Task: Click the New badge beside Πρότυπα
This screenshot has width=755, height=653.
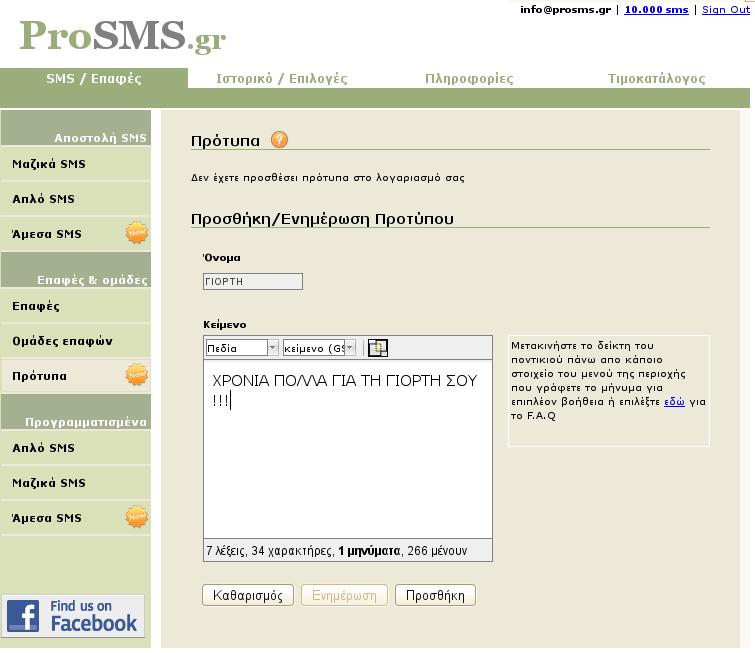Action: (136, 375)
